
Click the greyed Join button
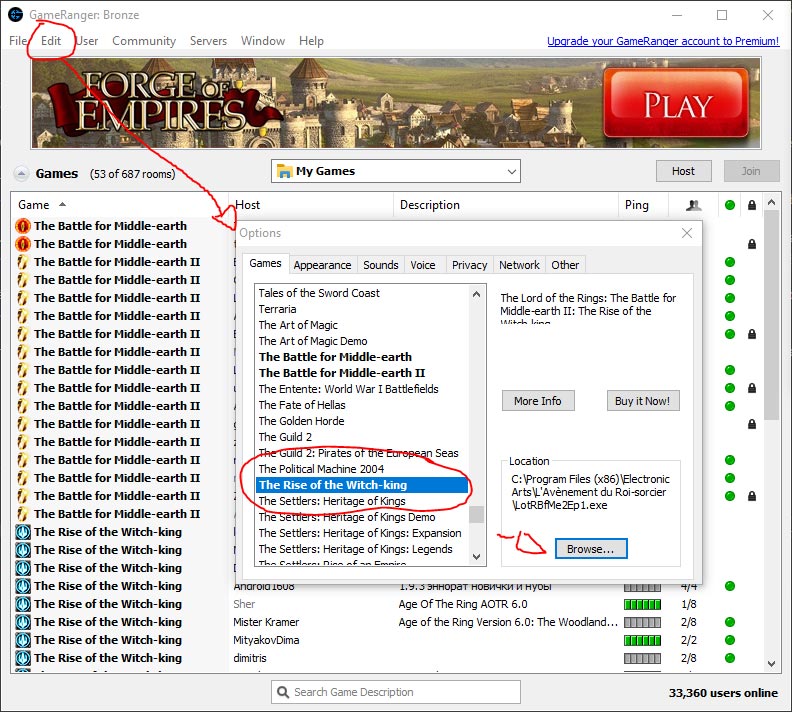[751, 171]
